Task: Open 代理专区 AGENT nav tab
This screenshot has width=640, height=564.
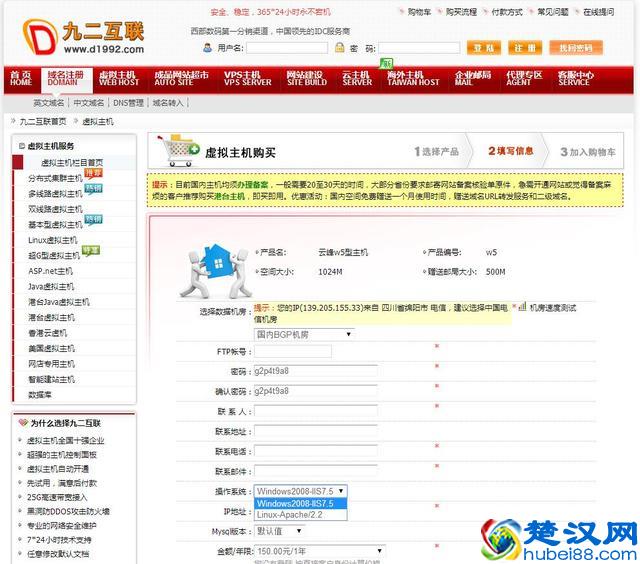Action: pos(524,78)
